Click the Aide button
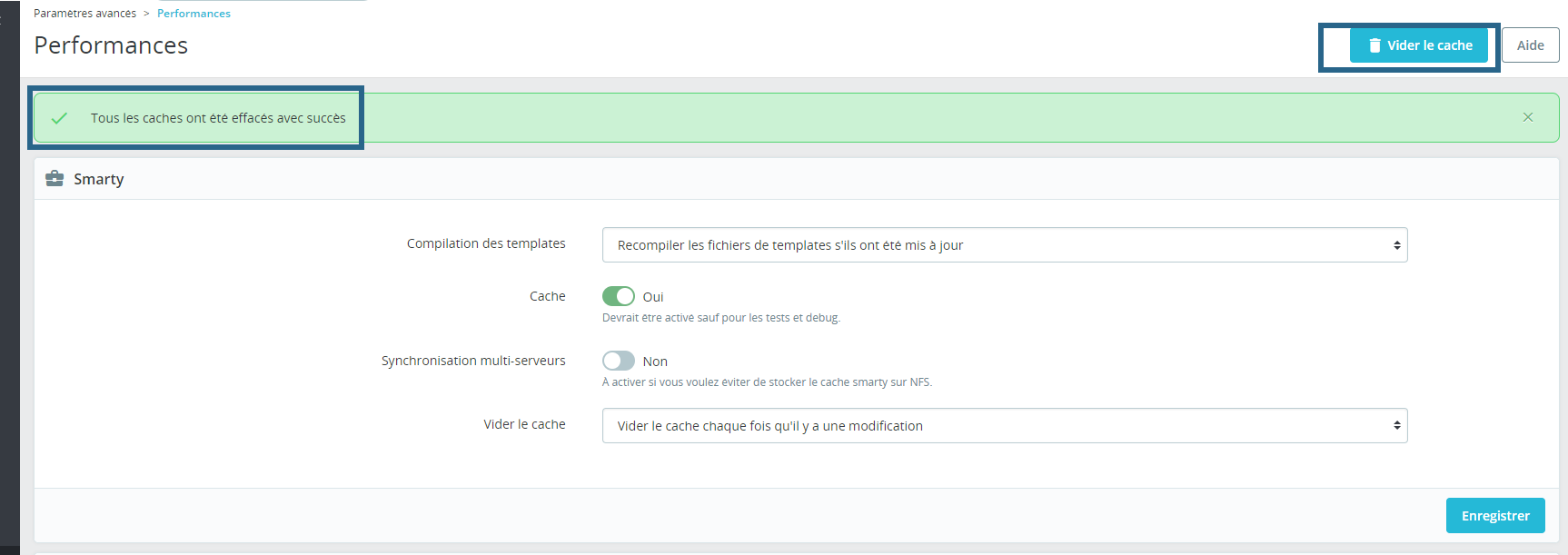 tap(1531, 45)
